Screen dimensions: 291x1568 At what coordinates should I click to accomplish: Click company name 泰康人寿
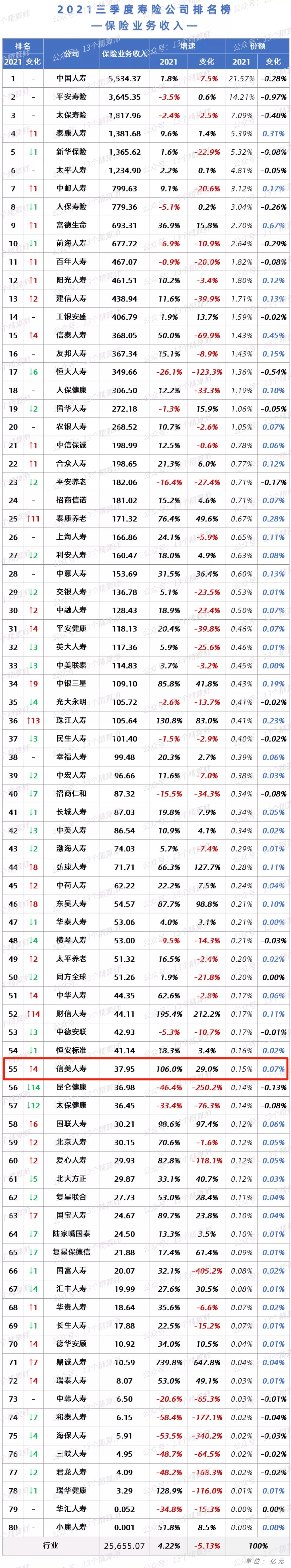(71, 133)
